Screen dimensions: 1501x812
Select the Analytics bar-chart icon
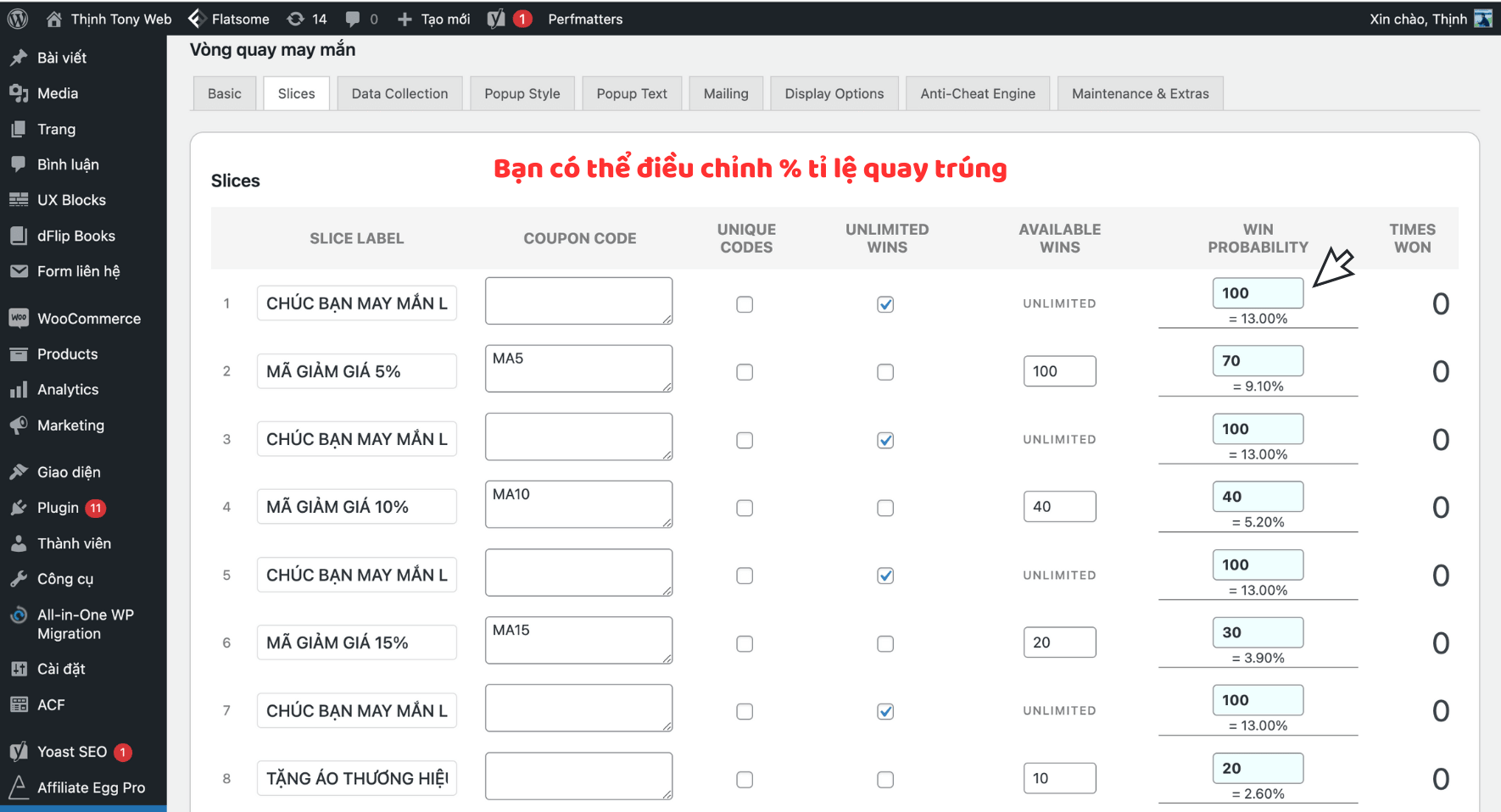19,389
